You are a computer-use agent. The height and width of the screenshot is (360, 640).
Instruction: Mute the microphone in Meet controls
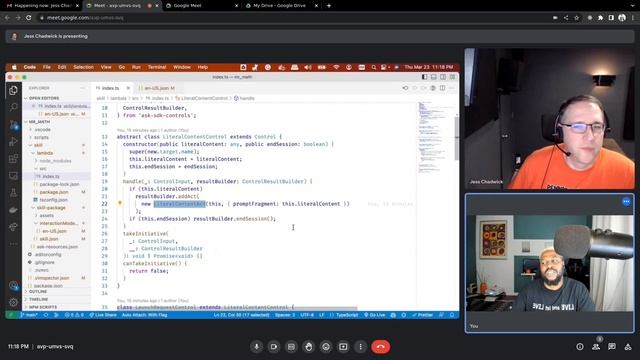[x=256, y=347]
